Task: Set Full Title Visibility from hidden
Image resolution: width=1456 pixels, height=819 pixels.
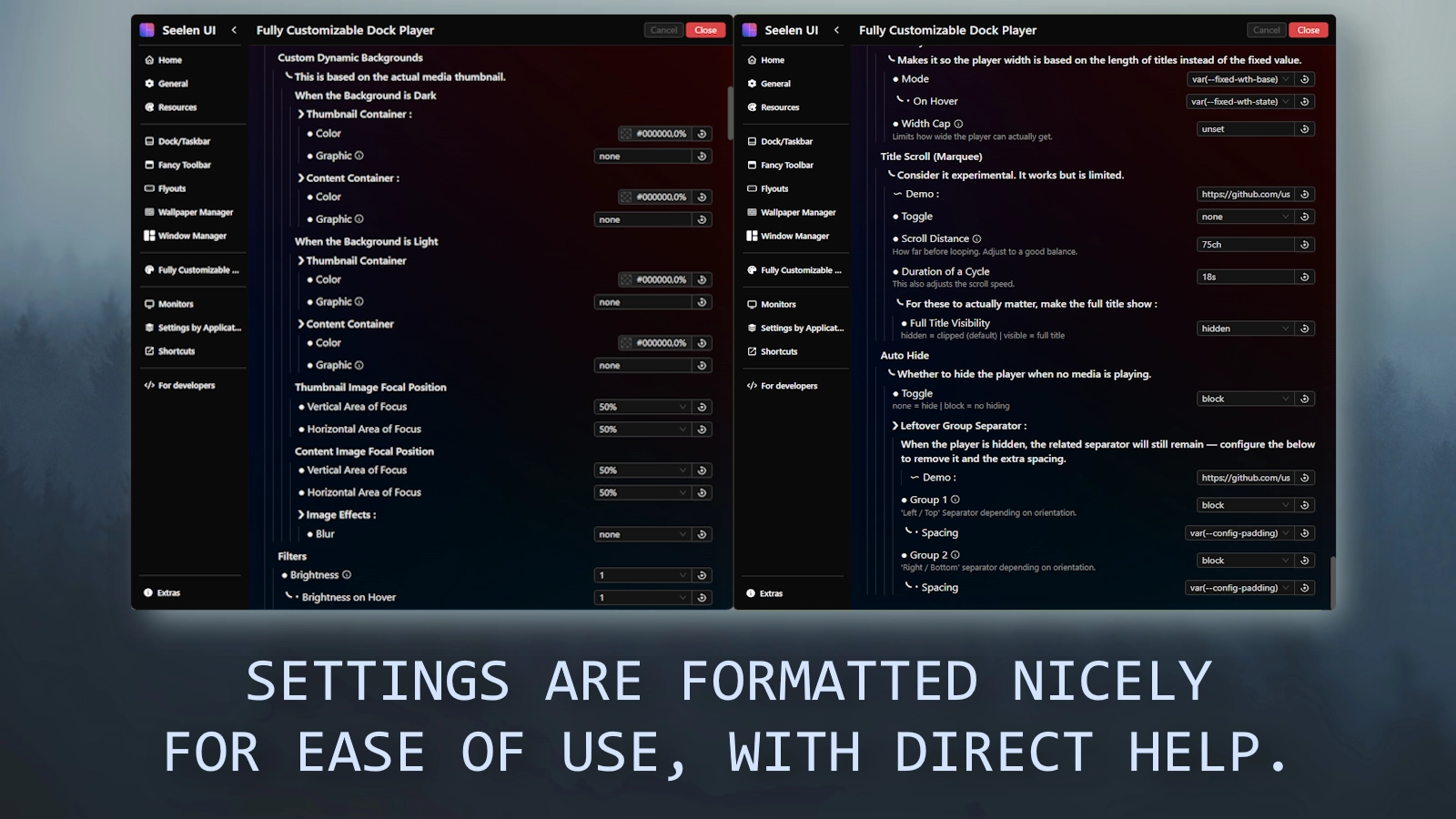Action: pos(1245,329)
